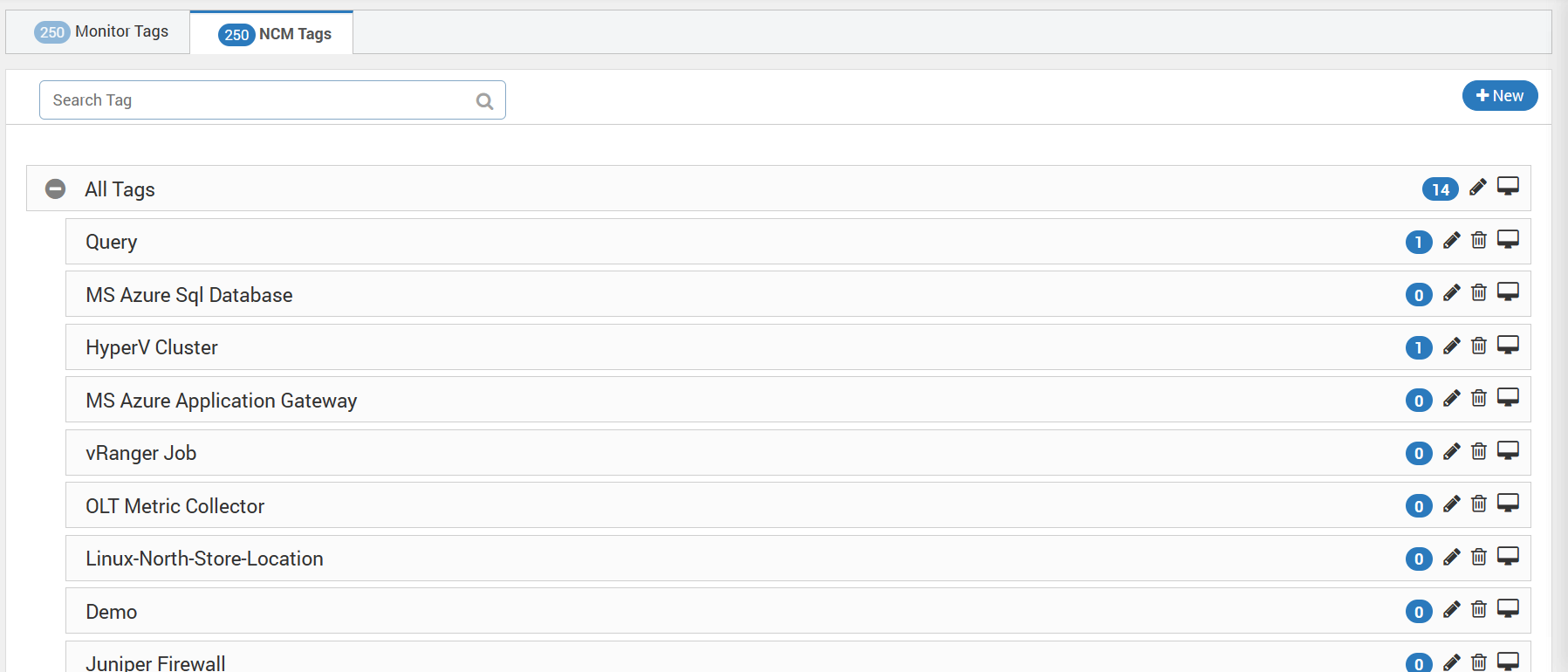Click the 14 count badge on All Tags
The width and height of the screenshot is (1568, 672).
[1441, 189]
